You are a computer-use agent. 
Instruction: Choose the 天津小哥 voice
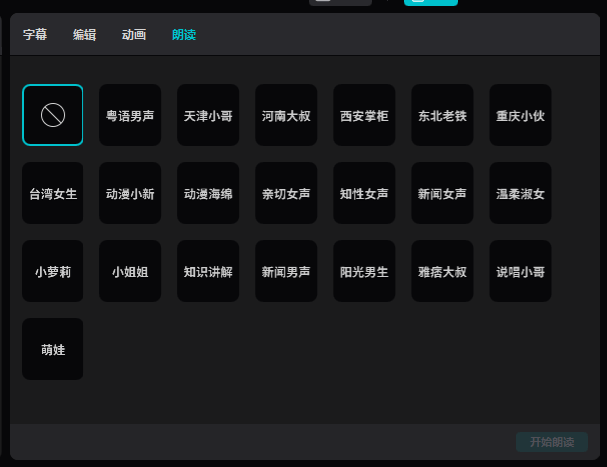pos(208,115)
